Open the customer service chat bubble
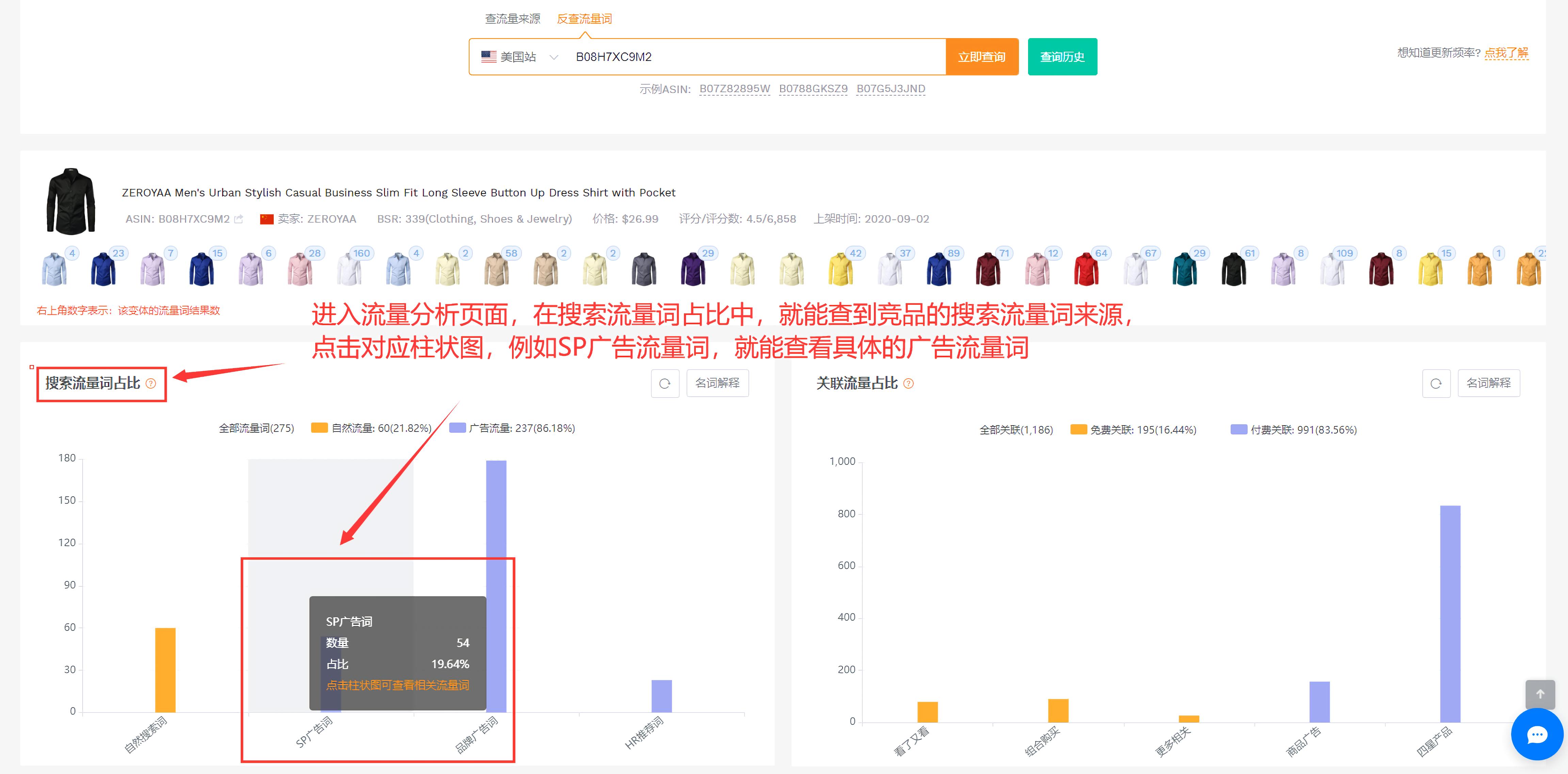 point(1537,735)
